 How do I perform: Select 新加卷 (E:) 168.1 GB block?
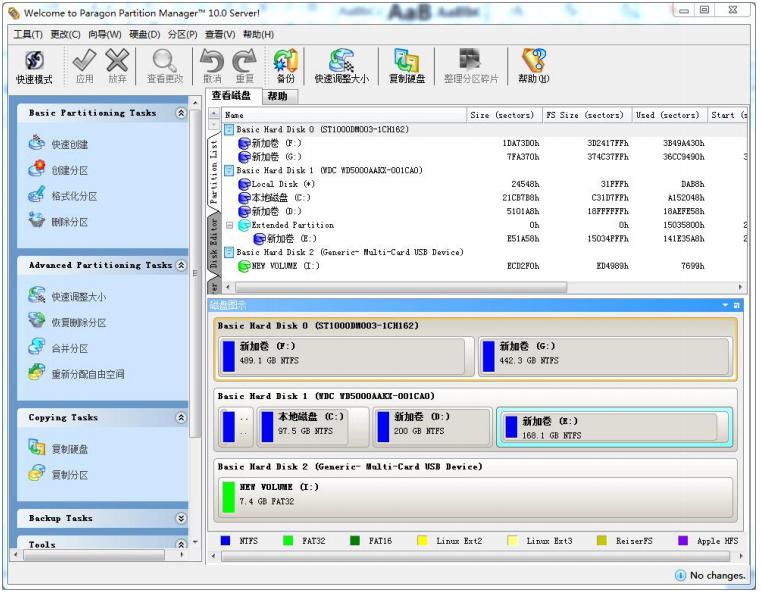tap(614, 428)
